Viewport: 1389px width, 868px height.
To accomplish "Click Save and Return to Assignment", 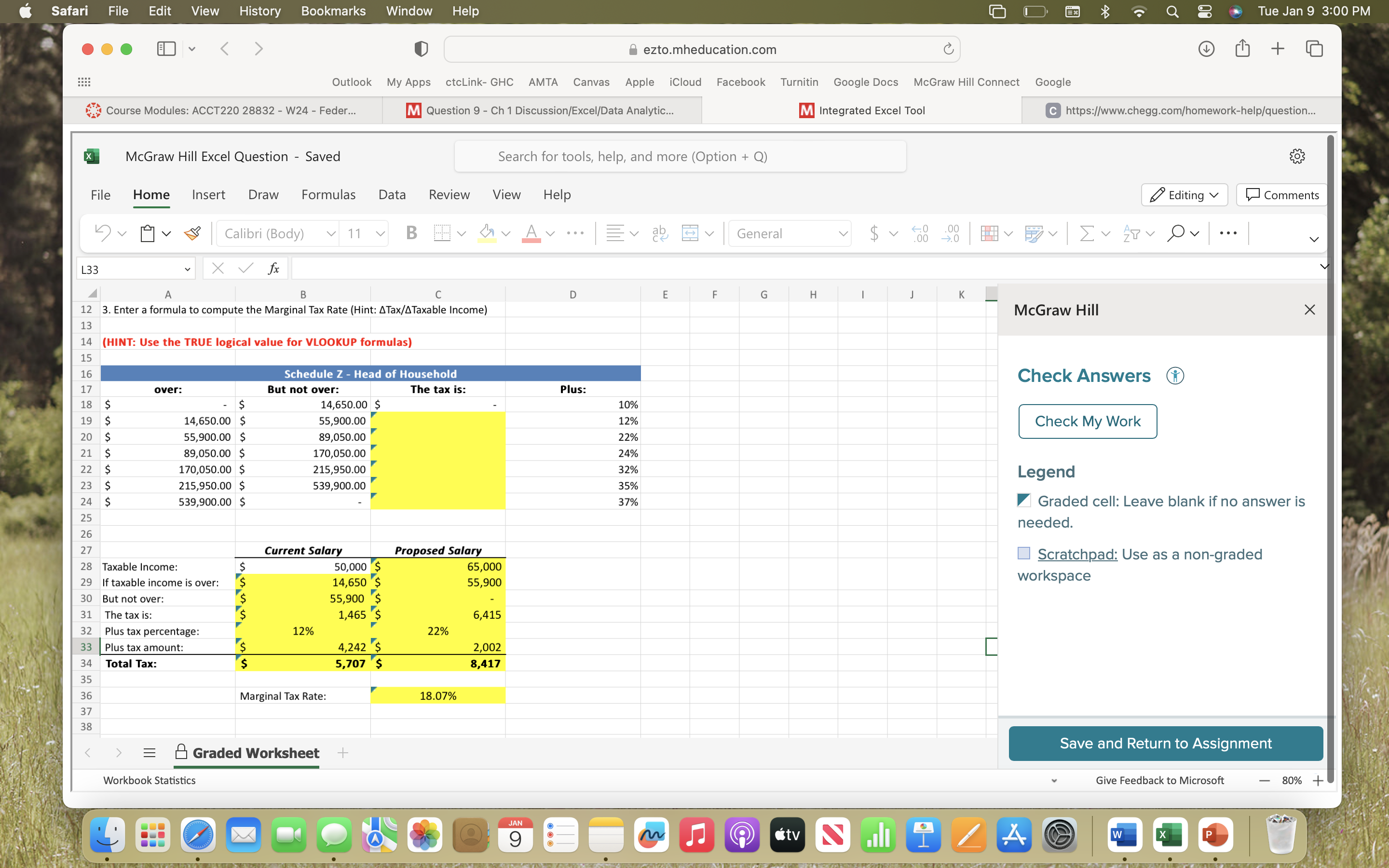I will click(1165, 743).
